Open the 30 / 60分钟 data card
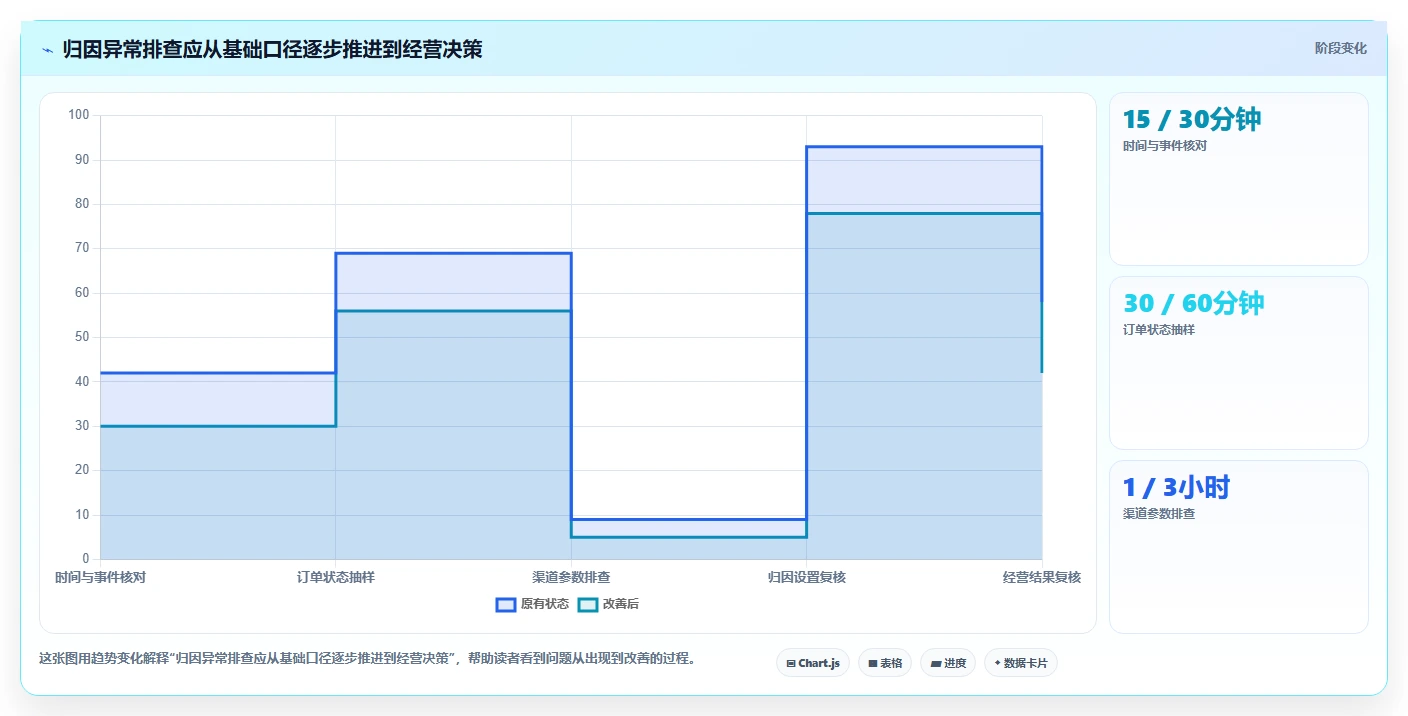The height and width of the screenshot is (716, 1408). point(1238,363)
